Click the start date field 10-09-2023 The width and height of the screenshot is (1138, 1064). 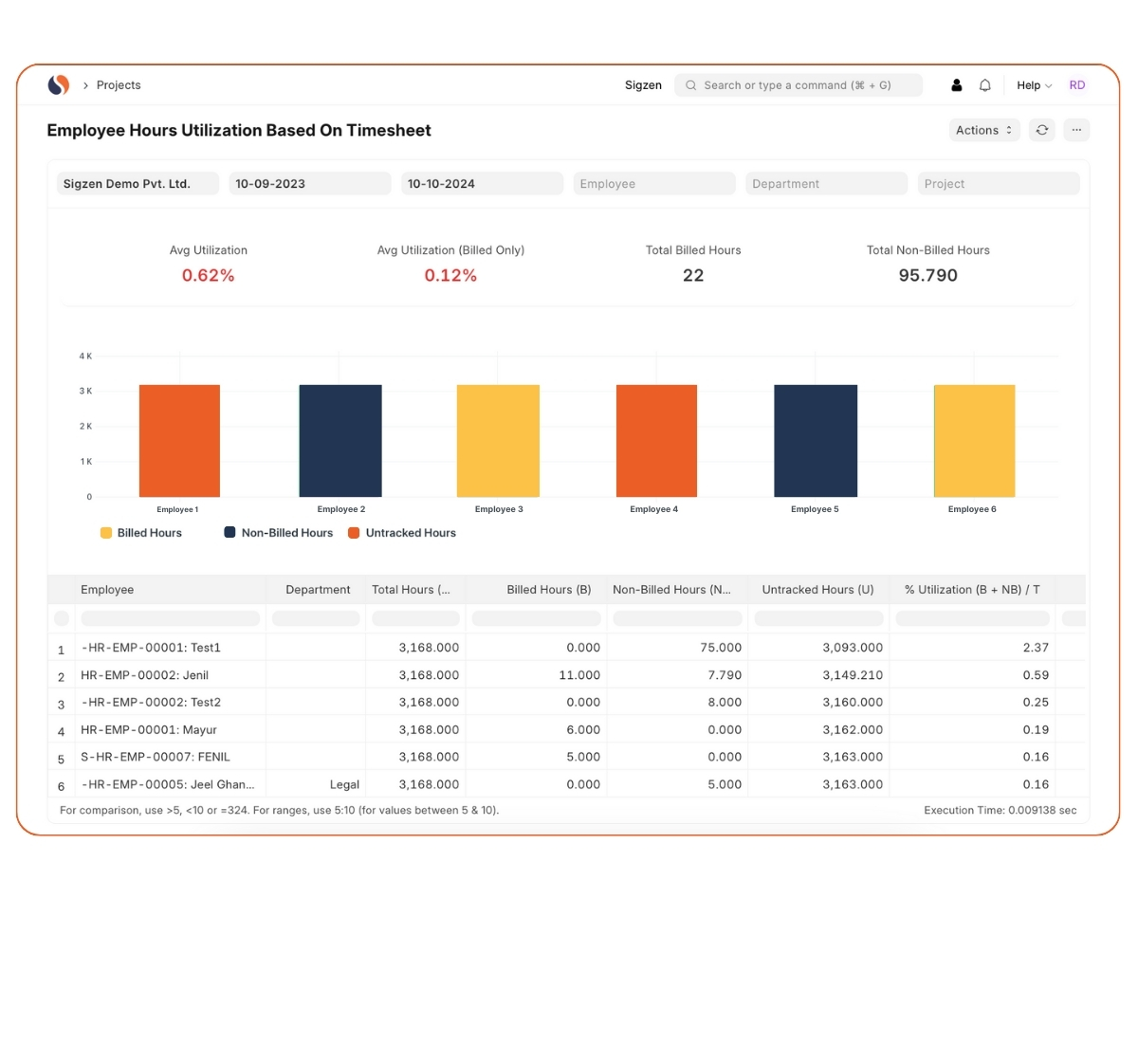pyautogui.click(x=309, y=184)
